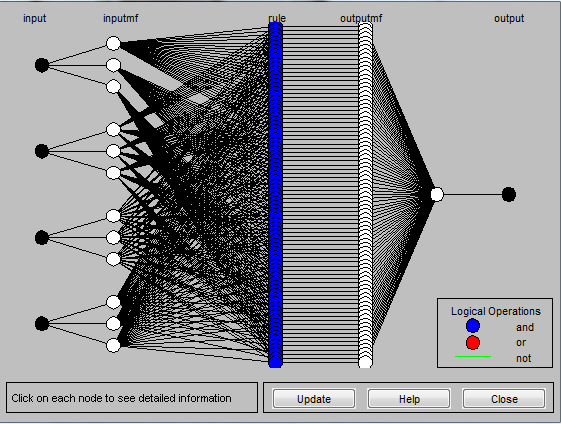
Task: Click the third black input node
Action: (42, 238)
